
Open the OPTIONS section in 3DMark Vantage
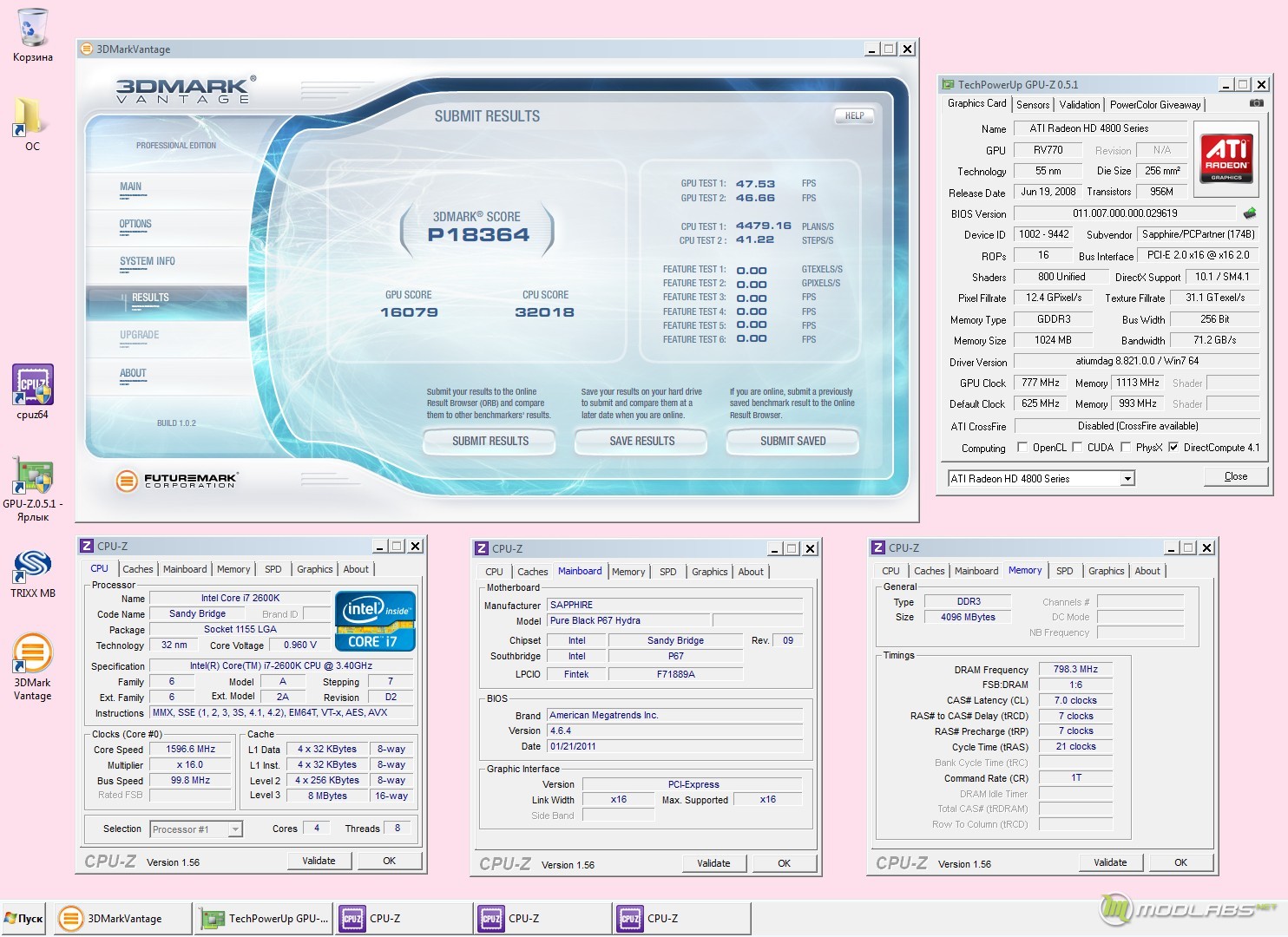click(x=135, y=224)
